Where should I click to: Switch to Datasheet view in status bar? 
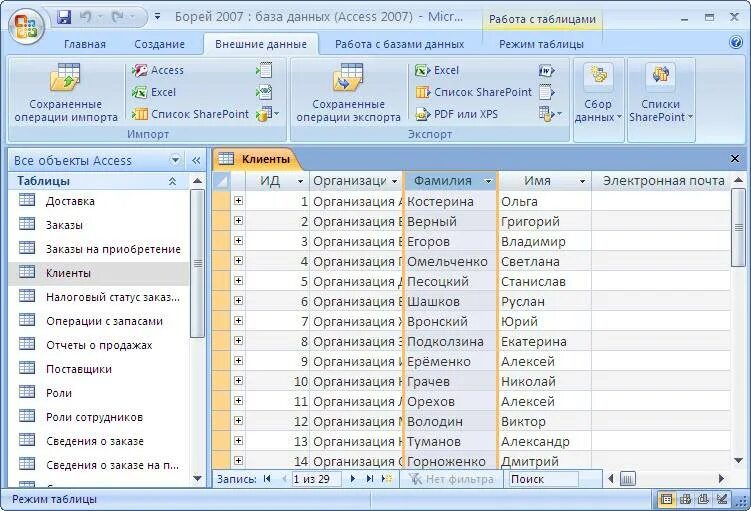[666, 499]
